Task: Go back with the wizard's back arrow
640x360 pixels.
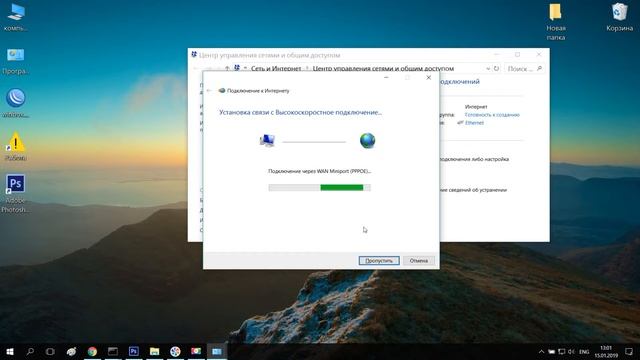Action: pos(209,91)
